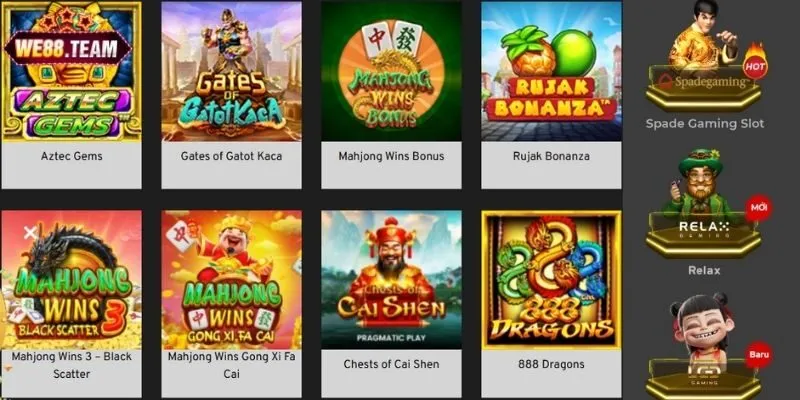Close overlay with white X icon
The image size is (800, 400).
tap(30, 233)
